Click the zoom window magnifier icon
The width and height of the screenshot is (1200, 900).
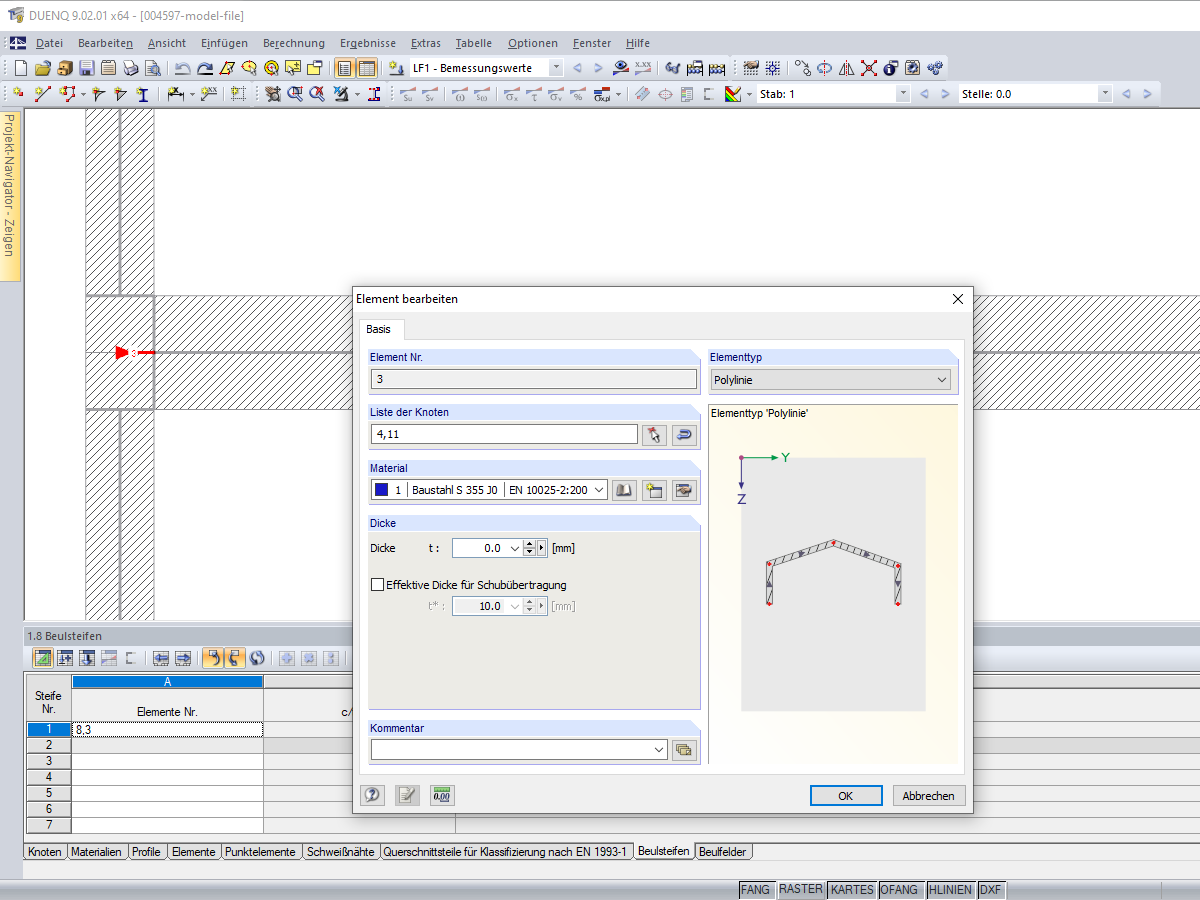coord(295,94)
